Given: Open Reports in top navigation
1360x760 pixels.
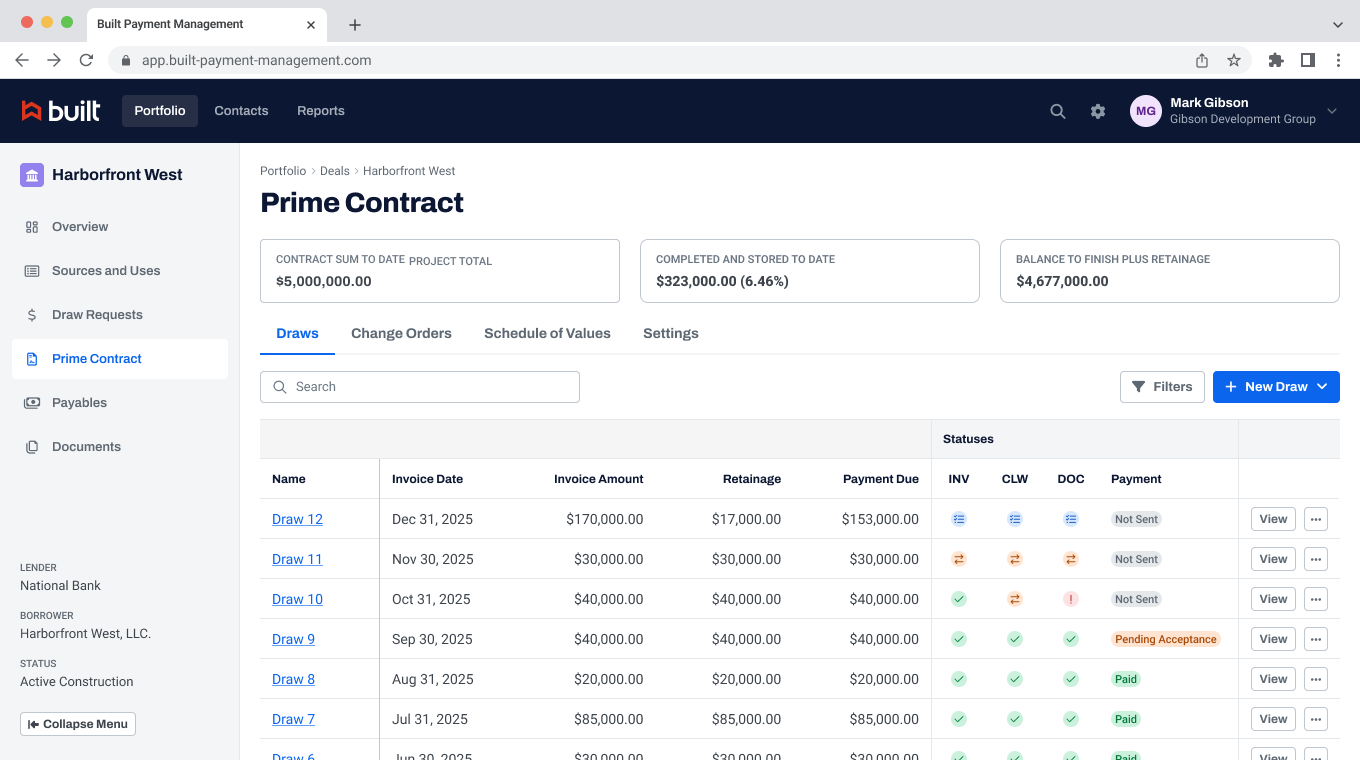Looking at the screenshot, I should (x=320, y=111).
